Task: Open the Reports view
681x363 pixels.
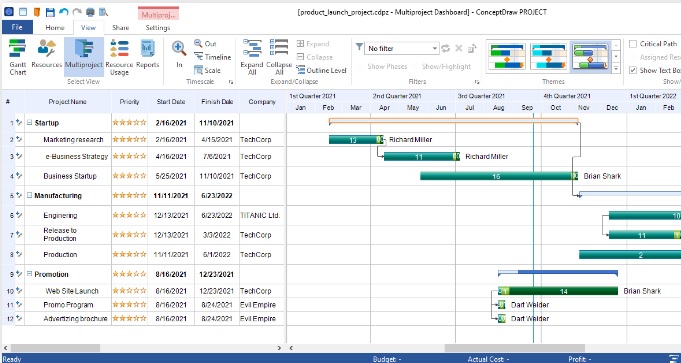Action: [x=147, y=54]
